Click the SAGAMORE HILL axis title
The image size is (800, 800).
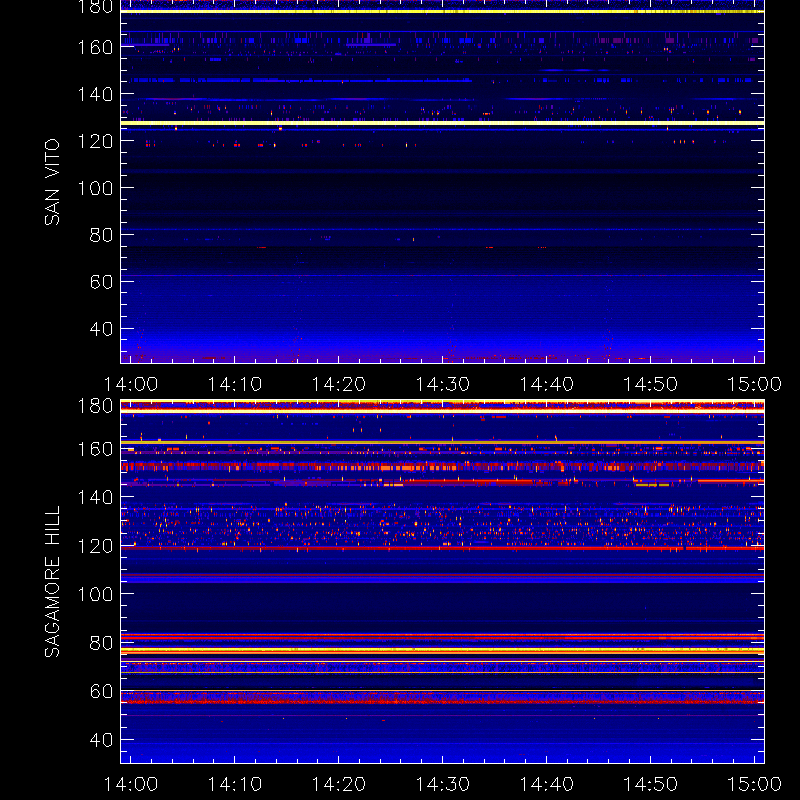(x=53, y=581)
